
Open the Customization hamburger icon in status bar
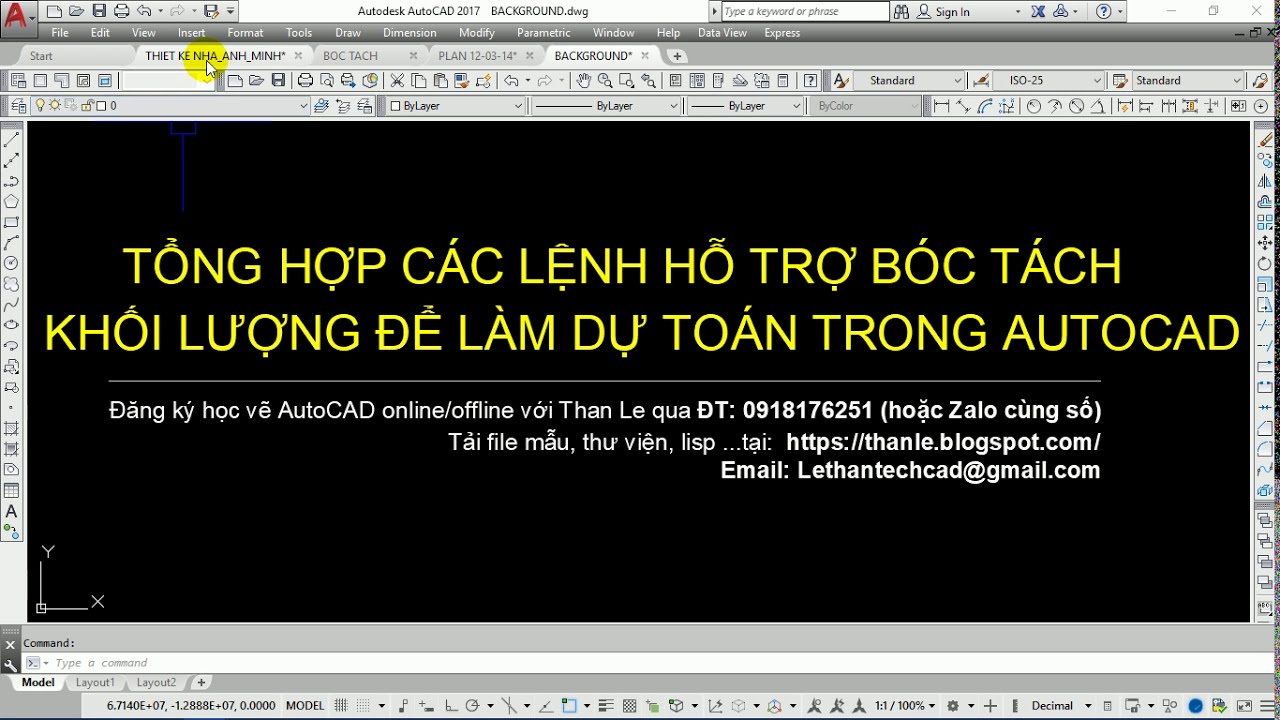point(1268,706)
